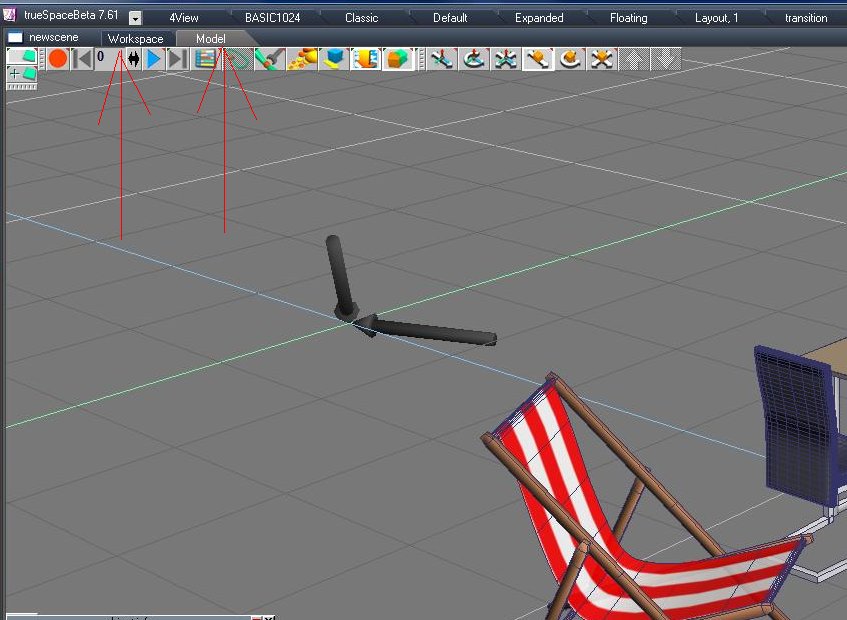Open the scene editor abacus icon
847x620 pixels.
[x=205, y=58]
